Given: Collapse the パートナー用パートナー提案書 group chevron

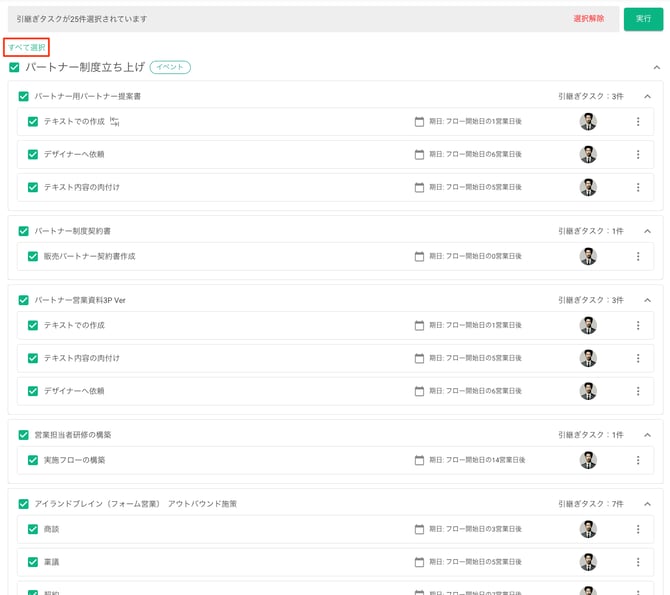Looking at the screenshot, I should pyautogui.click(x=647, y=96).
